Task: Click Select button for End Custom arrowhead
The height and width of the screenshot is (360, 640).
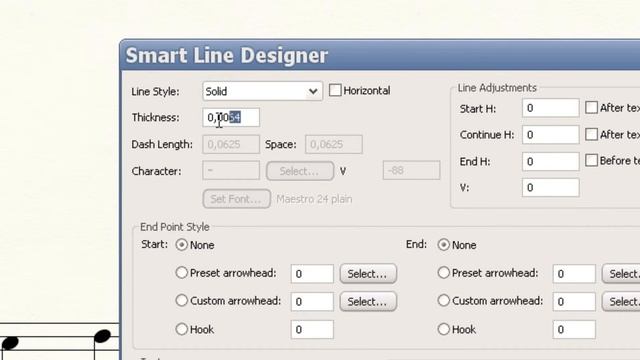Action: (x=621, y=302)
